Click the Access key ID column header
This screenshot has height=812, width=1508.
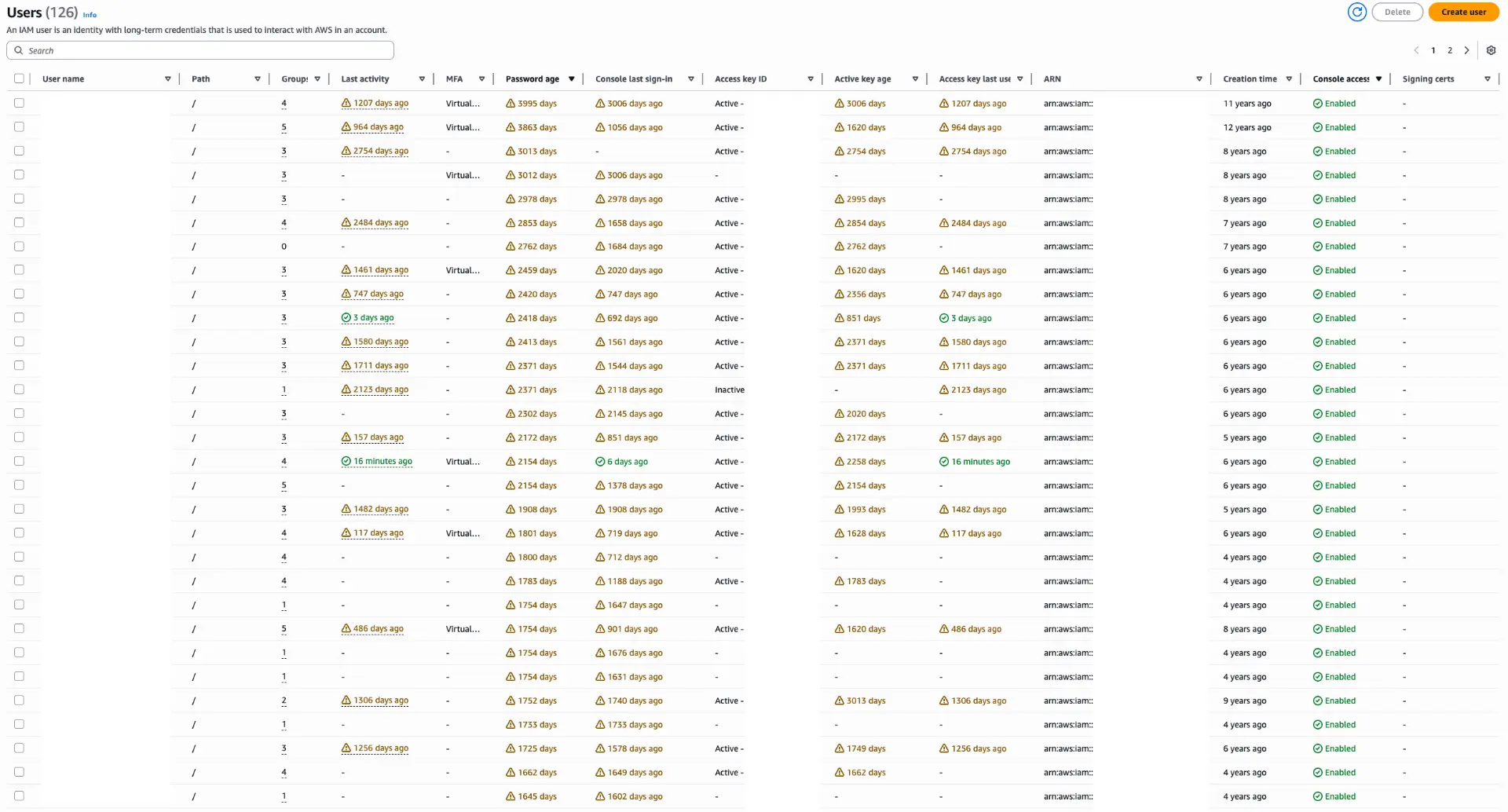click(x=741, y=79)
